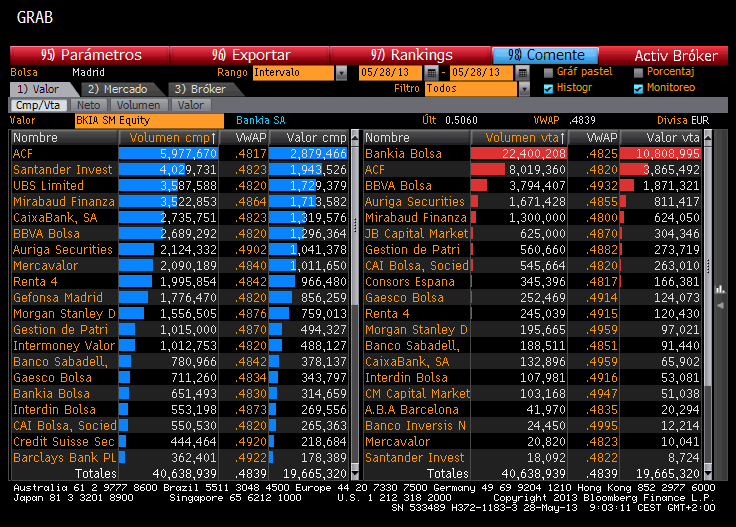Select seller A.B.A Barcelona row
Screen dimensions: 736x527
[x=533, y=410]
